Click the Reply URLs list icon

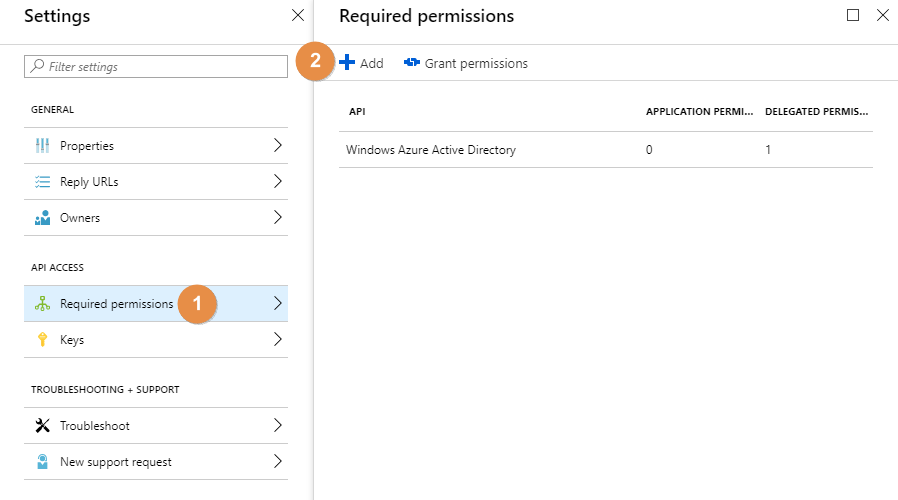42,182
